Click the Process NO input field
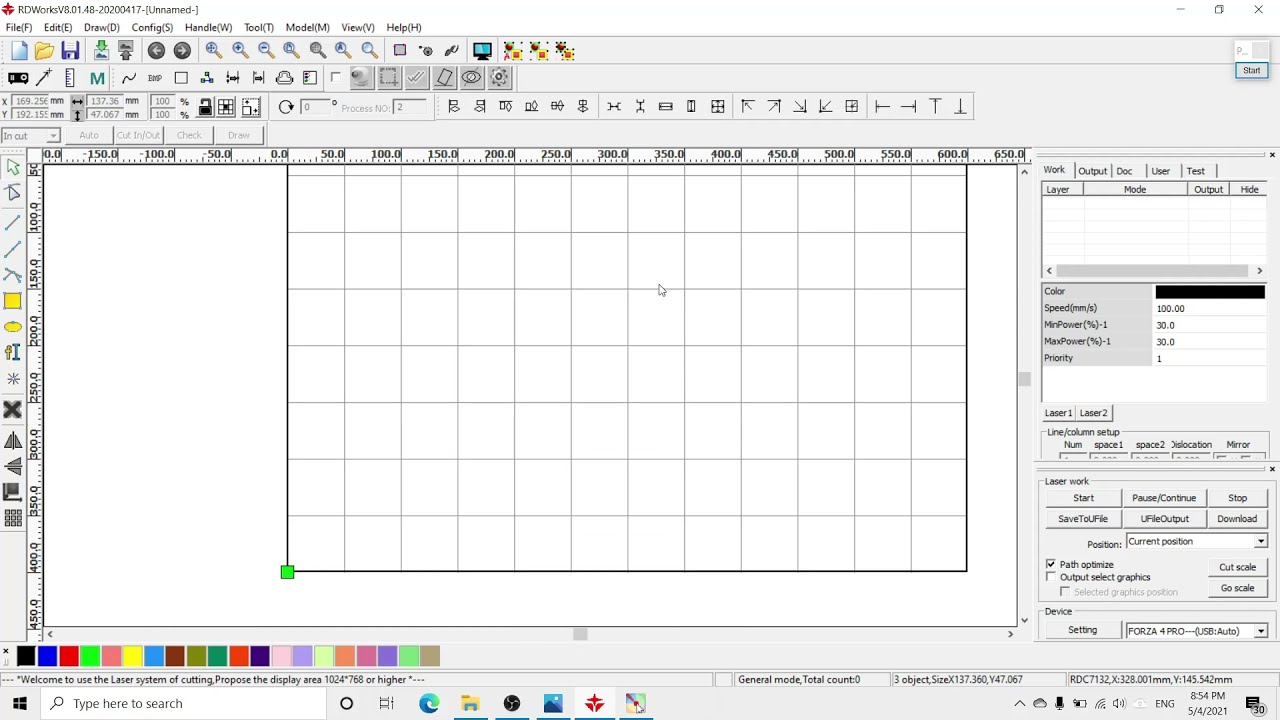The image size is (1280, 720). pyautogui.click(x=411, y=107)
